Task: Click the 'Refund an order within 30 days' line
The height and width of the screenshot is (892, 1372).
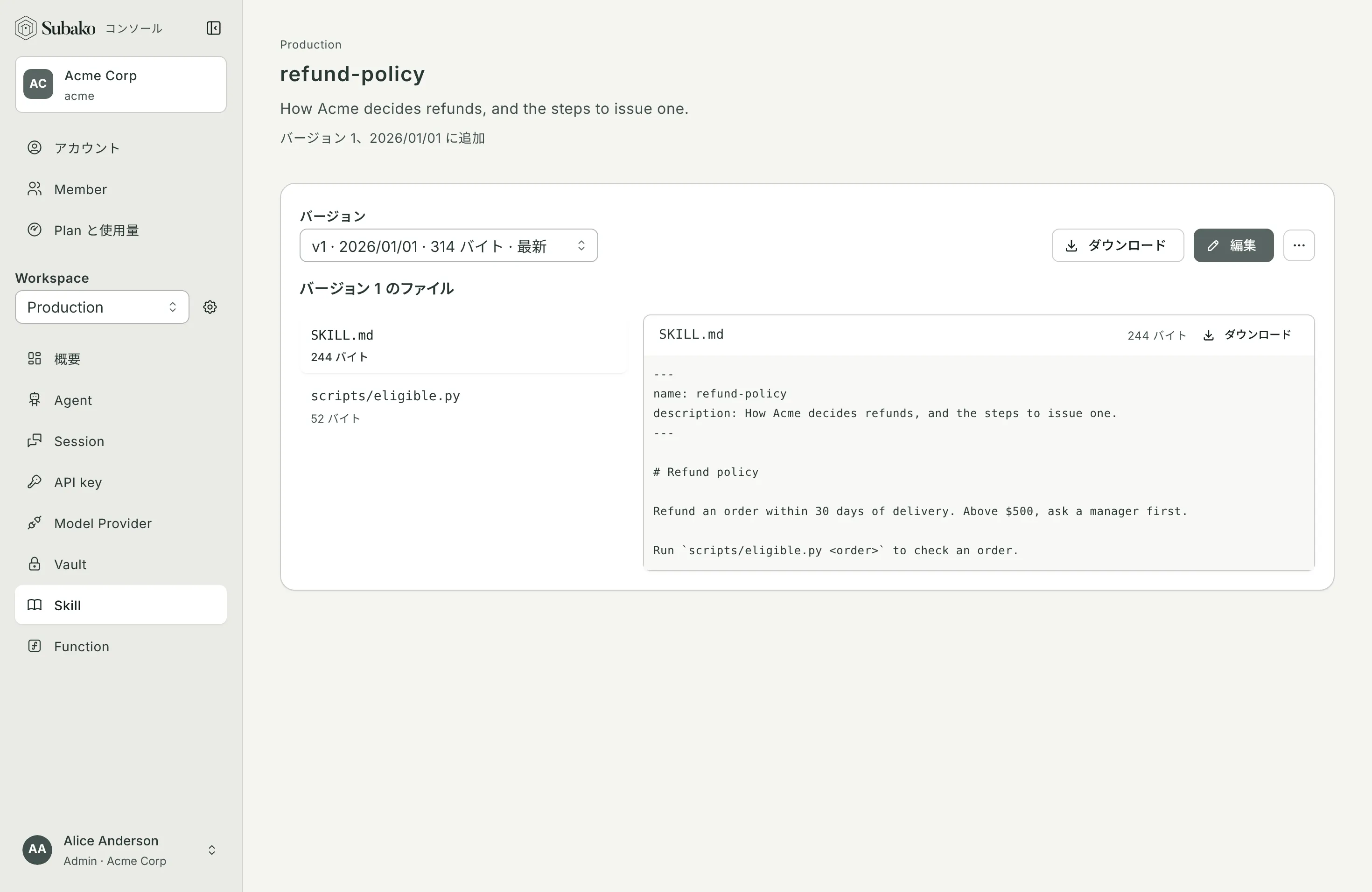Action: click(920, 511)
